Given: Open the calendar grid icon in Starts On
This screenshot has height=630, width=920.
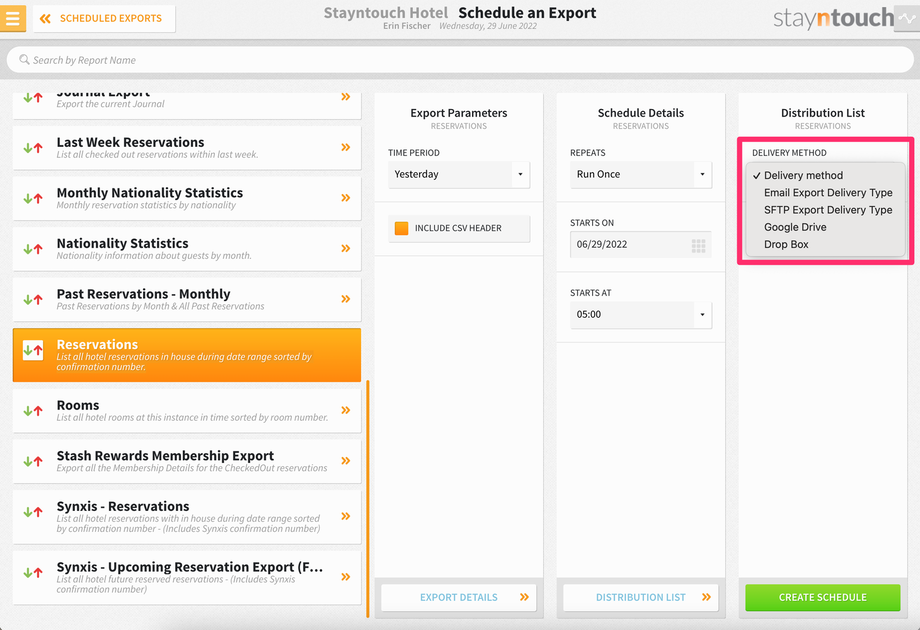Looking at the screenshot, I should (698, 246).
